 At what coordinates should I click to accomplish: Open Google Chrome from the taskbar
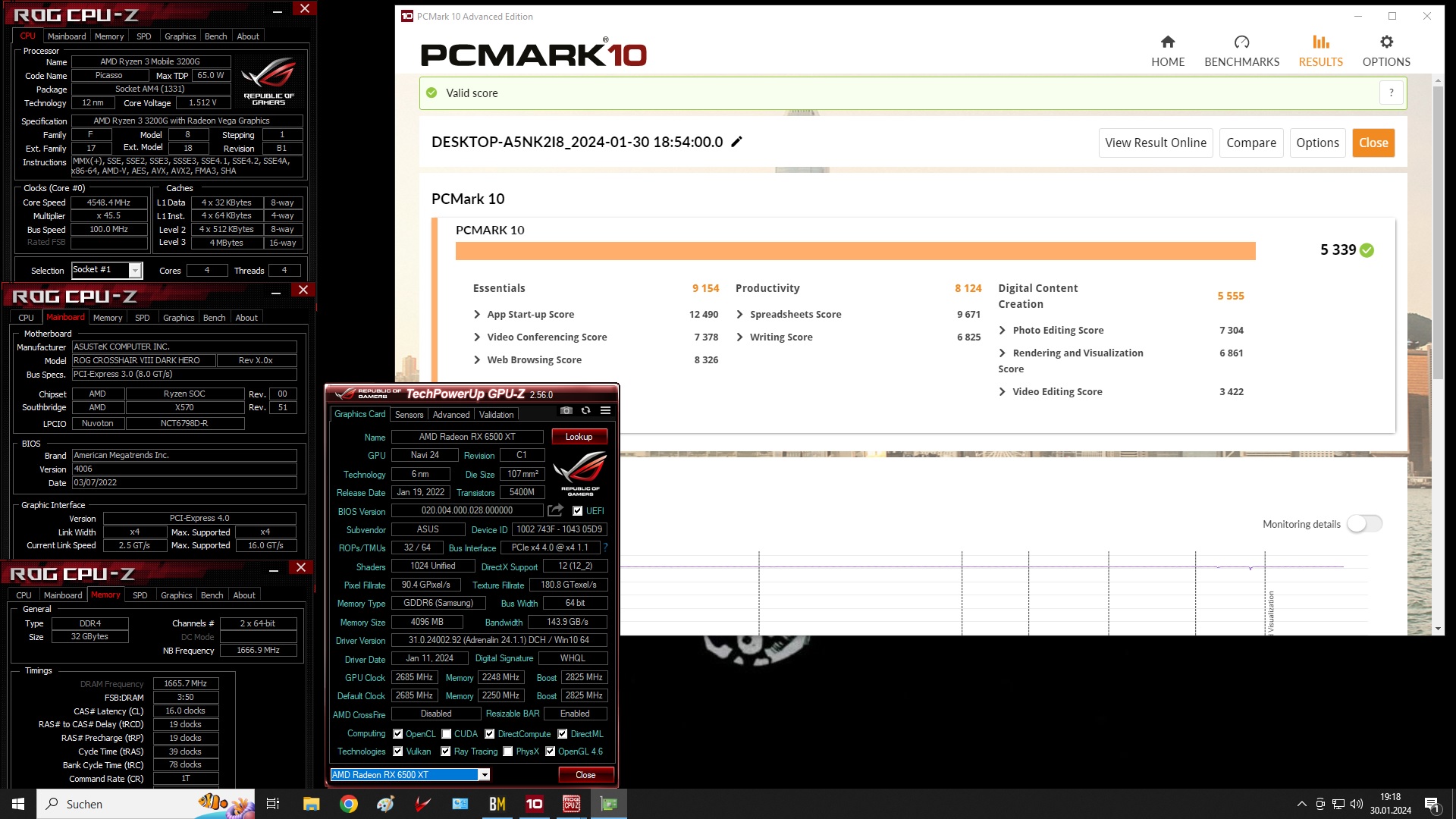348,804
